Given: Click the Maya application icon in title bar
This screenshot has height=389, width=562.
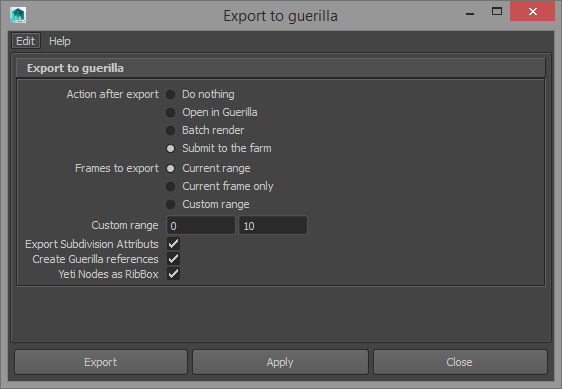Looking at the screenshot, I should coord(18,15).
